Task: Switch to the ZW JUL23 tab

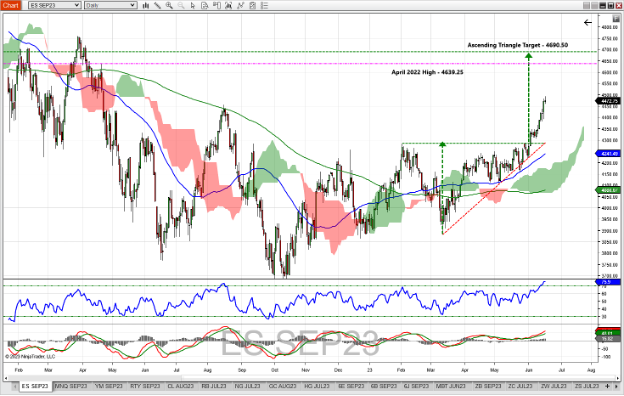Action: 554,386
